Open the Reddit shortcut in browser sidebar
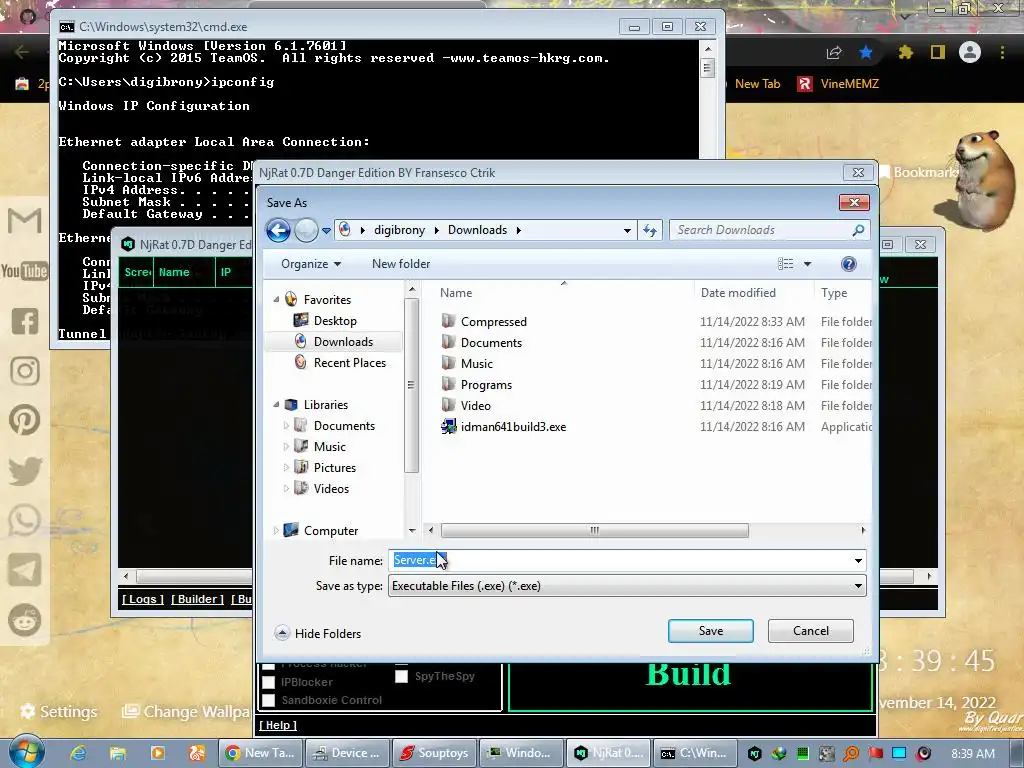Viewport: 1024px width, 768px height. pos(25,620)
